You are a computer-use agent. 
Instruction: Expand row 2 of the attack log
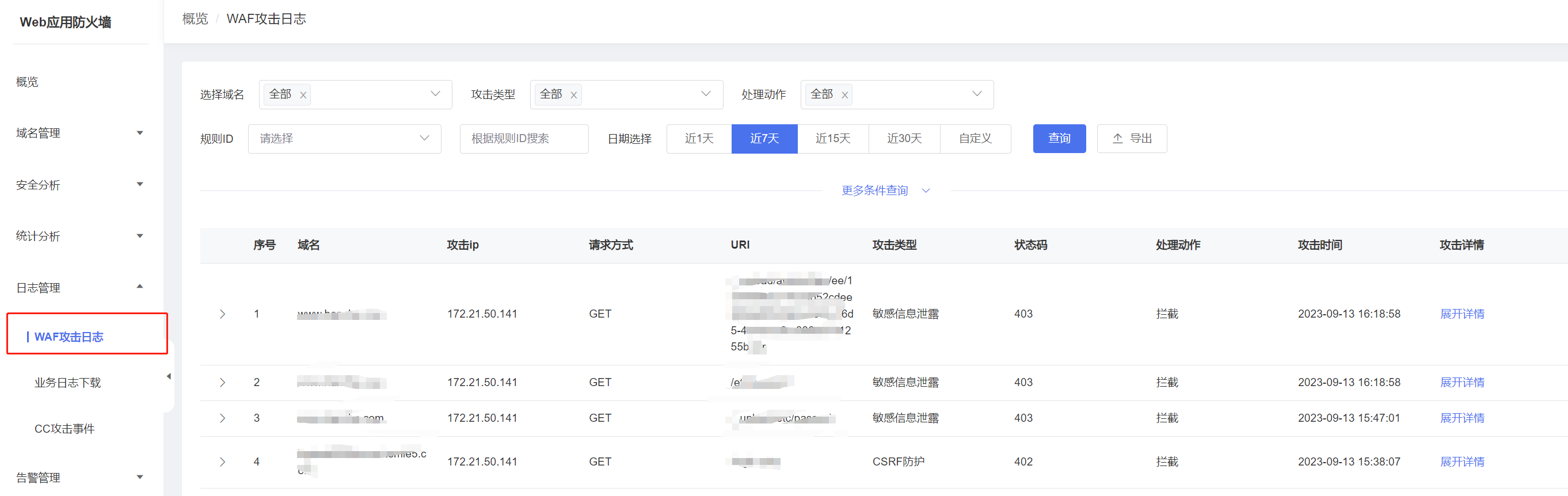point(223,382)
